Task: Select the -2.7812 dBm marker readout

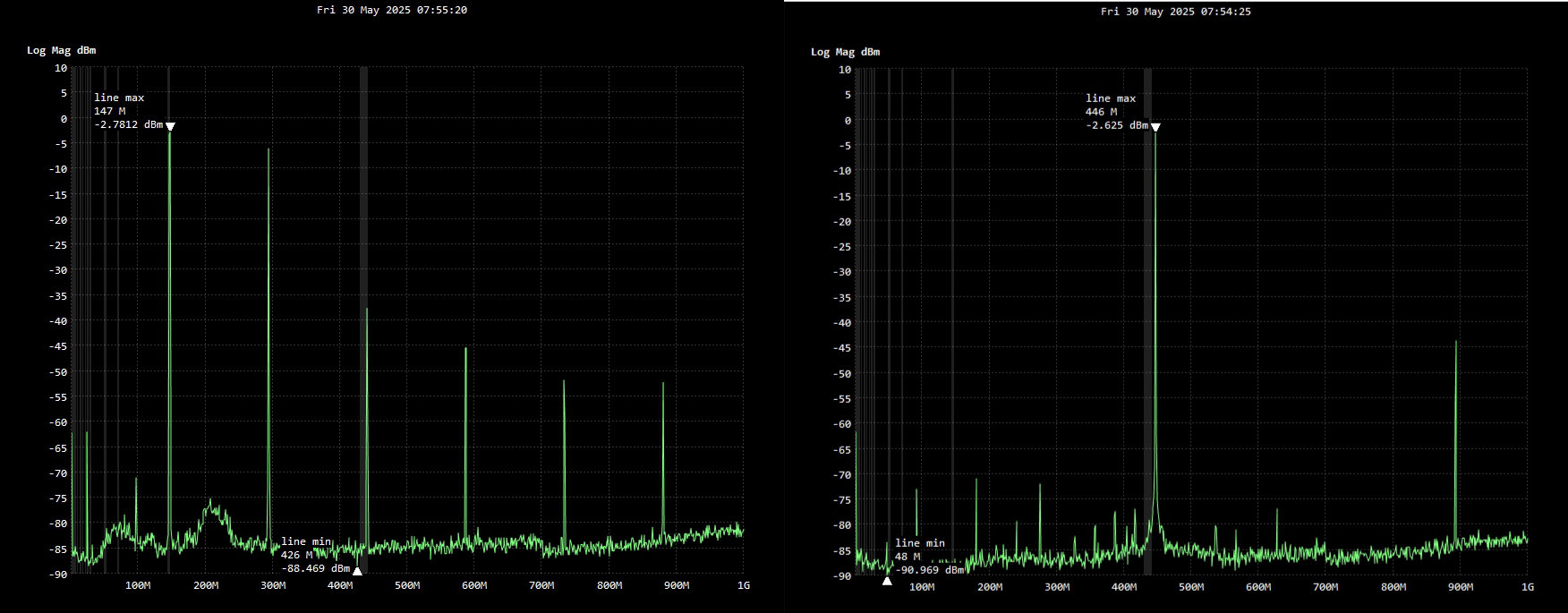Action: (x=128, y=125)
